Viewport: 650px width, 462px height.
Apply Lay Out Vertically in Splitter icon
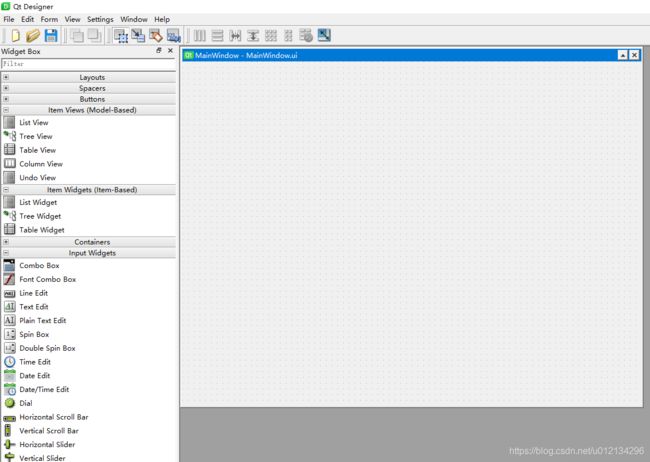point(253,36)
